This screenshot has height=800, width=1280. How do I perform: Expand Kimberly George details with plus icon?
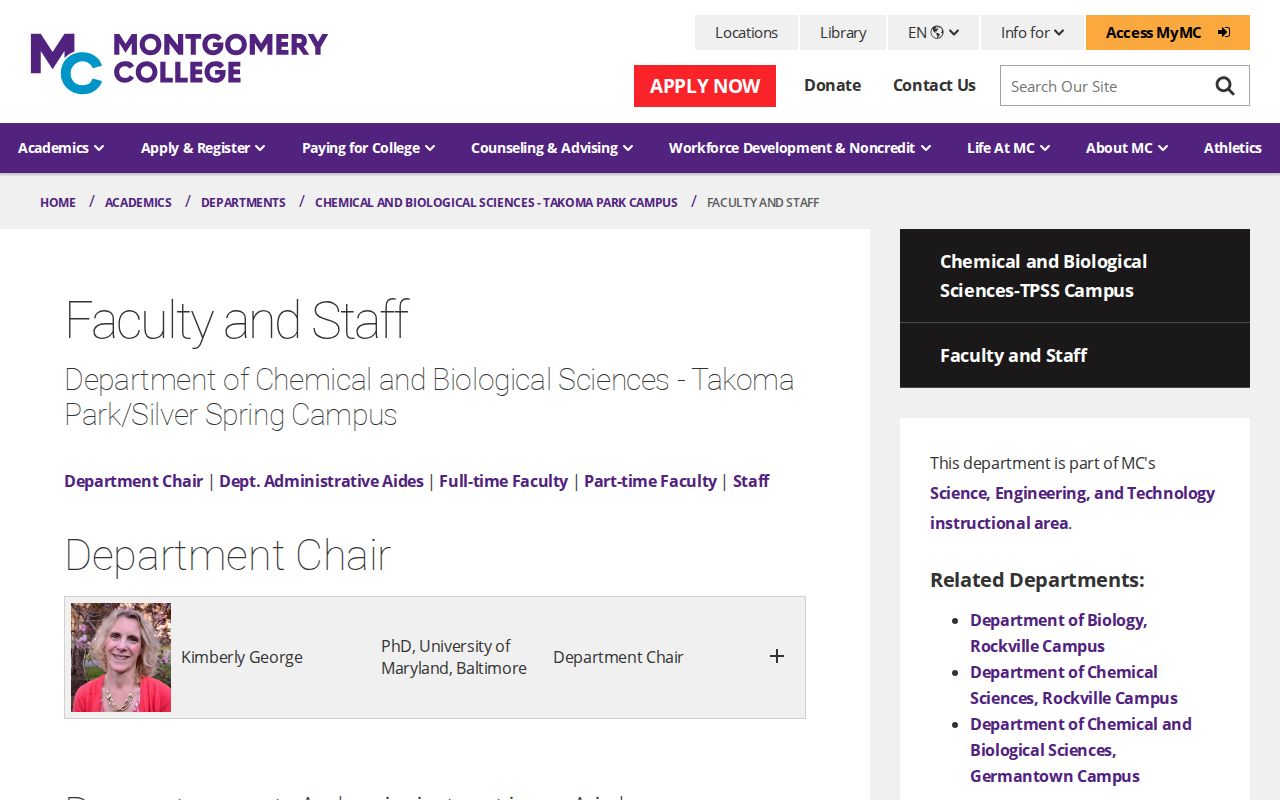click(777, 656)
